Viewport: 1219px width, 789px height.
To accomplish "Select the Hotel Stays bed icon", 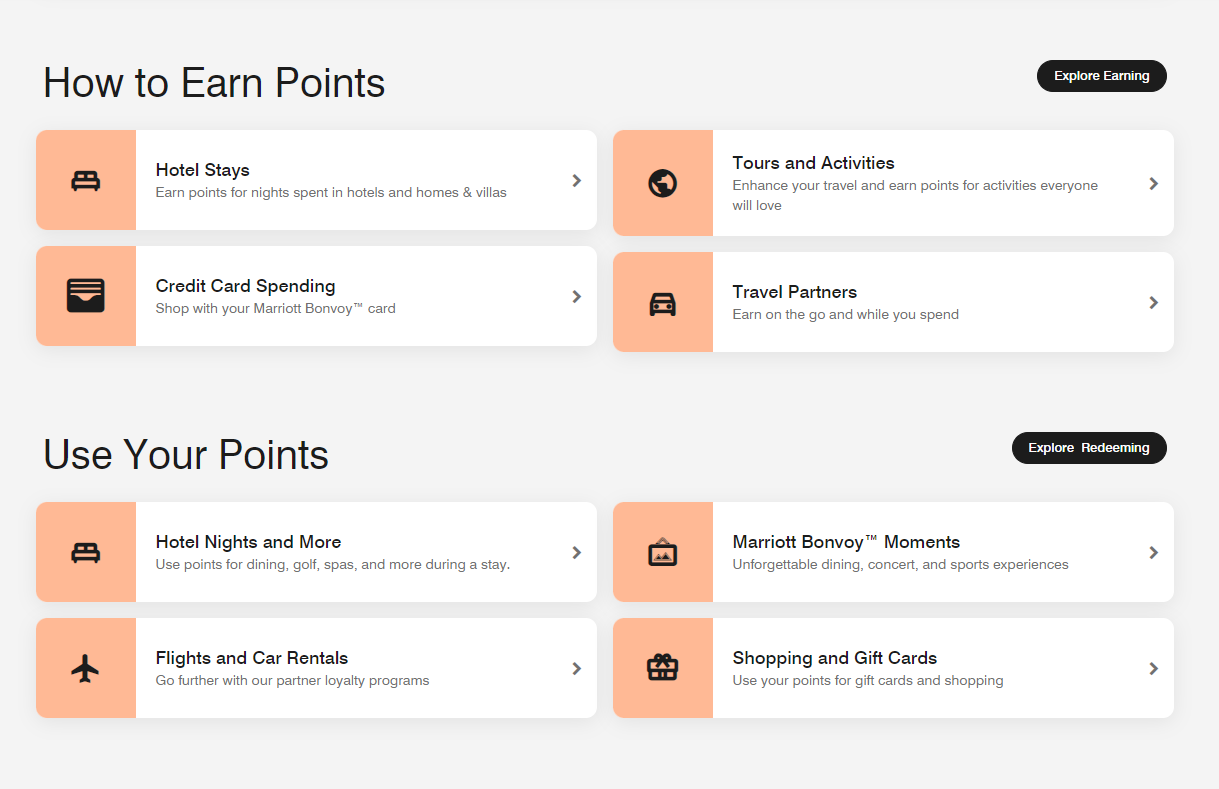I will point(86,180).
